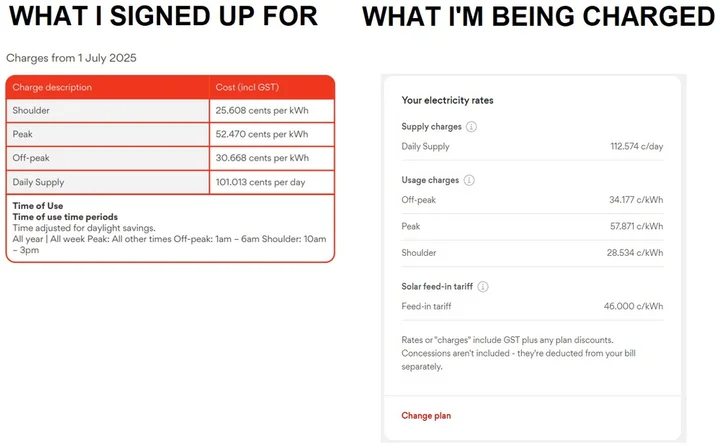
Task: Click the WHAT I SIGNED UP FOR title
Action: point(166,17)
